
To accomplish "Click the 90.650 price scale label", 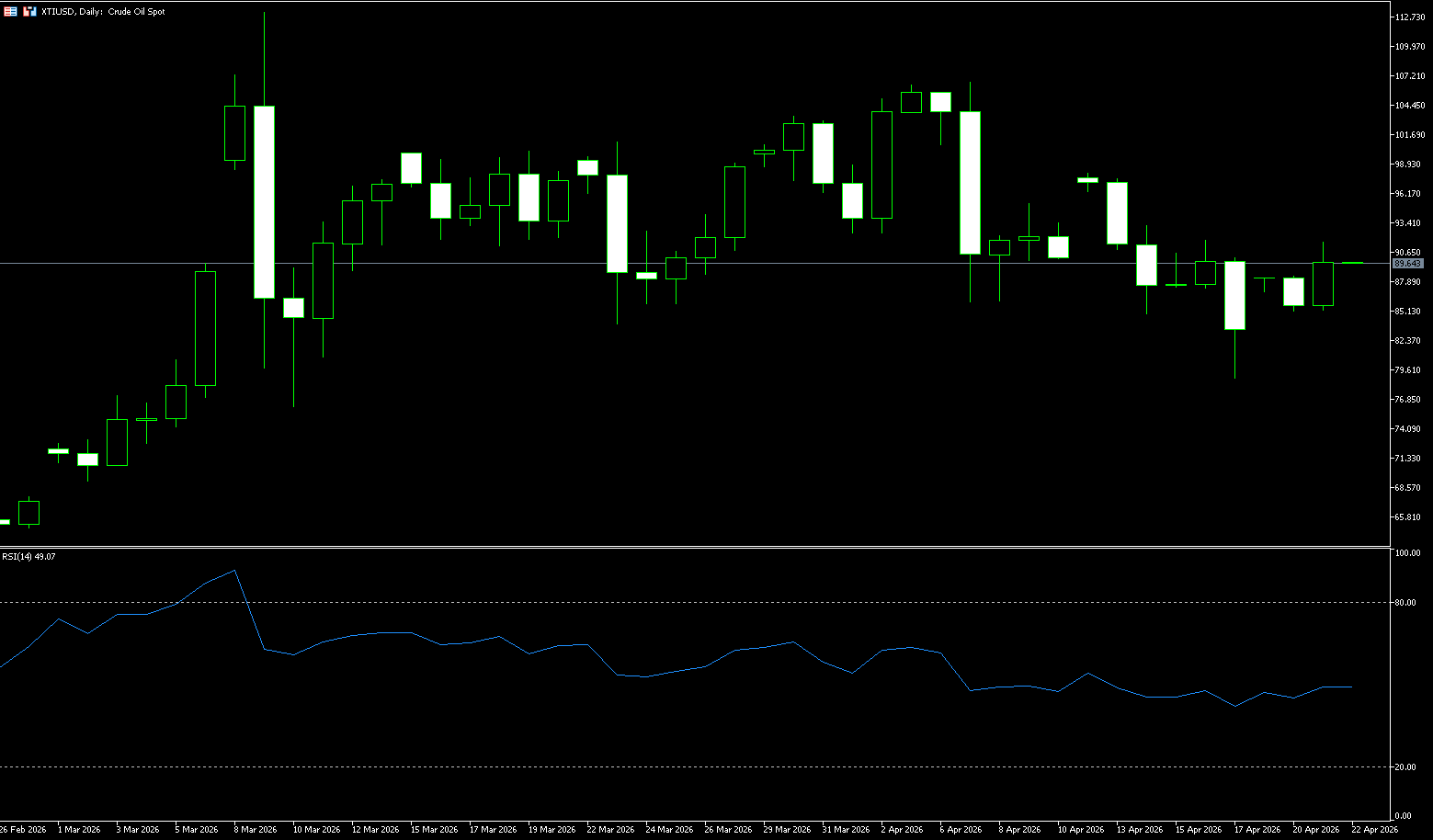I will click(x=1409, y=253).
